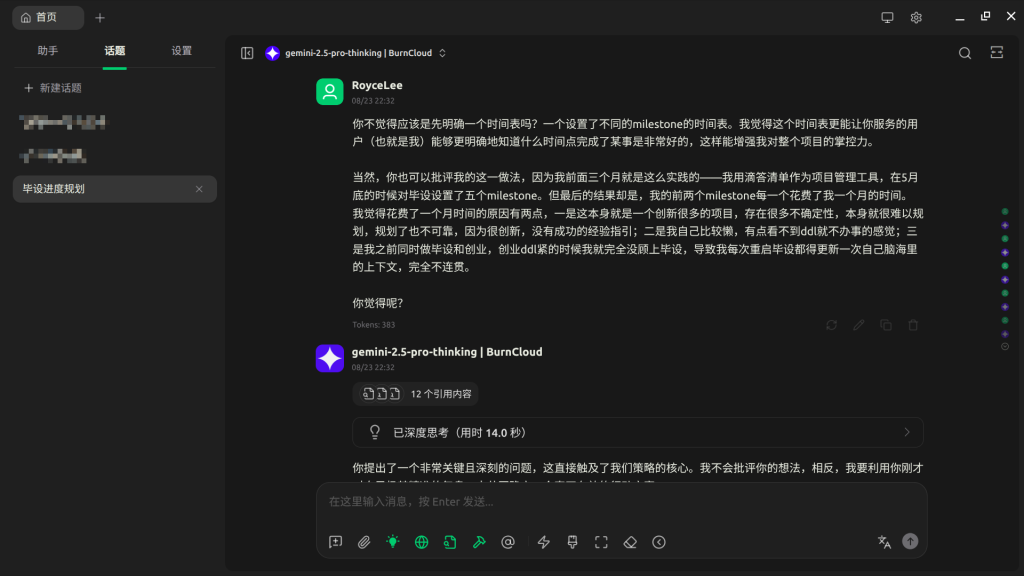Clear context with the eraser icon
This screenshot has height=576, width=1024.
coord(630,542)
